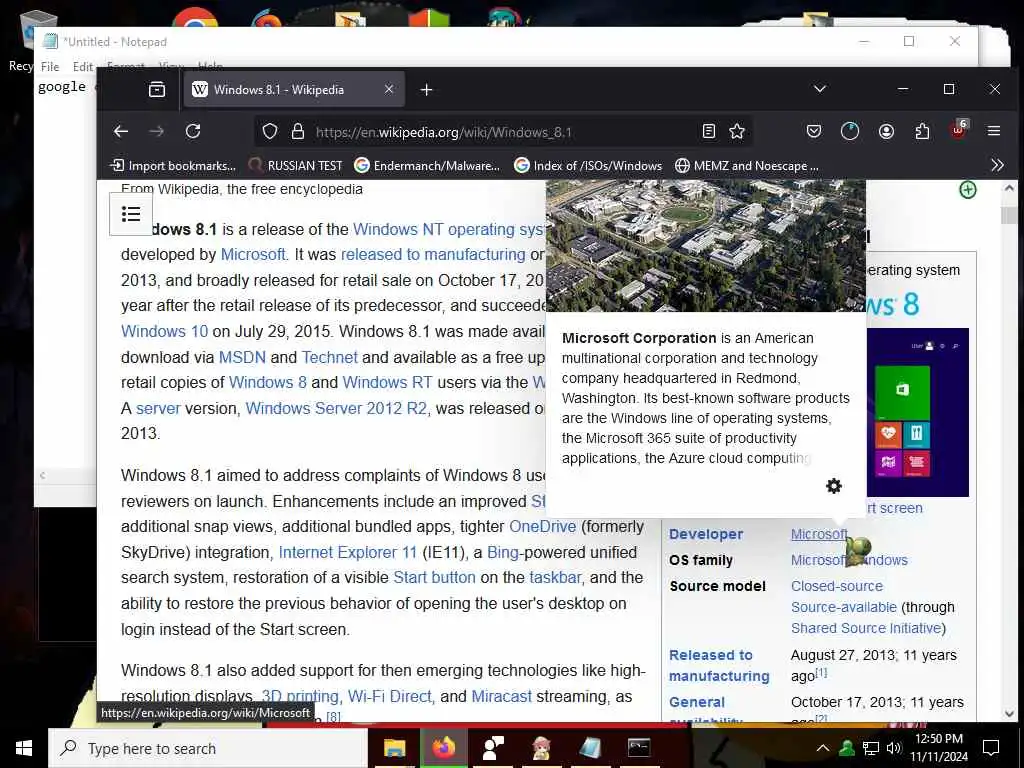This screenshot has height=768, width=1024.
Task: Open Firefox View recent browsing icon
Action: 157,89
